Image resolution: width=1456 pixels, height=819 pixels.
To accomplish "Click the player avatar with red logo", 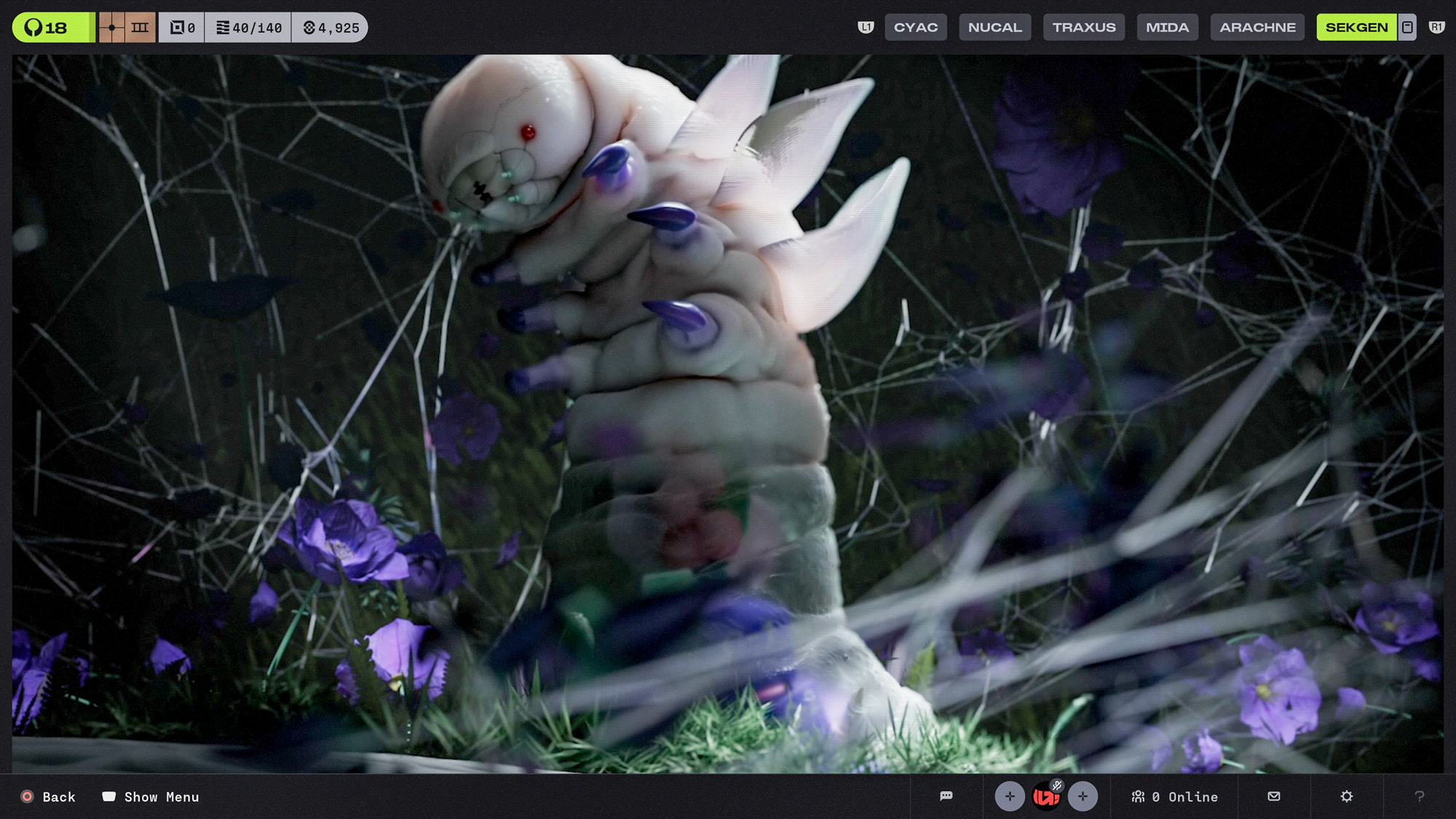I will click(1046, 796).
